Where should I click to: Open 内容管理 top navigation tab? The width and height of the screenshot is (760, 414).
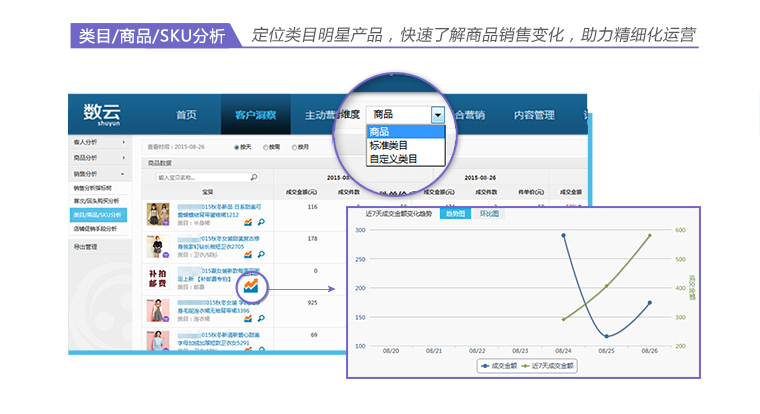point(534,115)
